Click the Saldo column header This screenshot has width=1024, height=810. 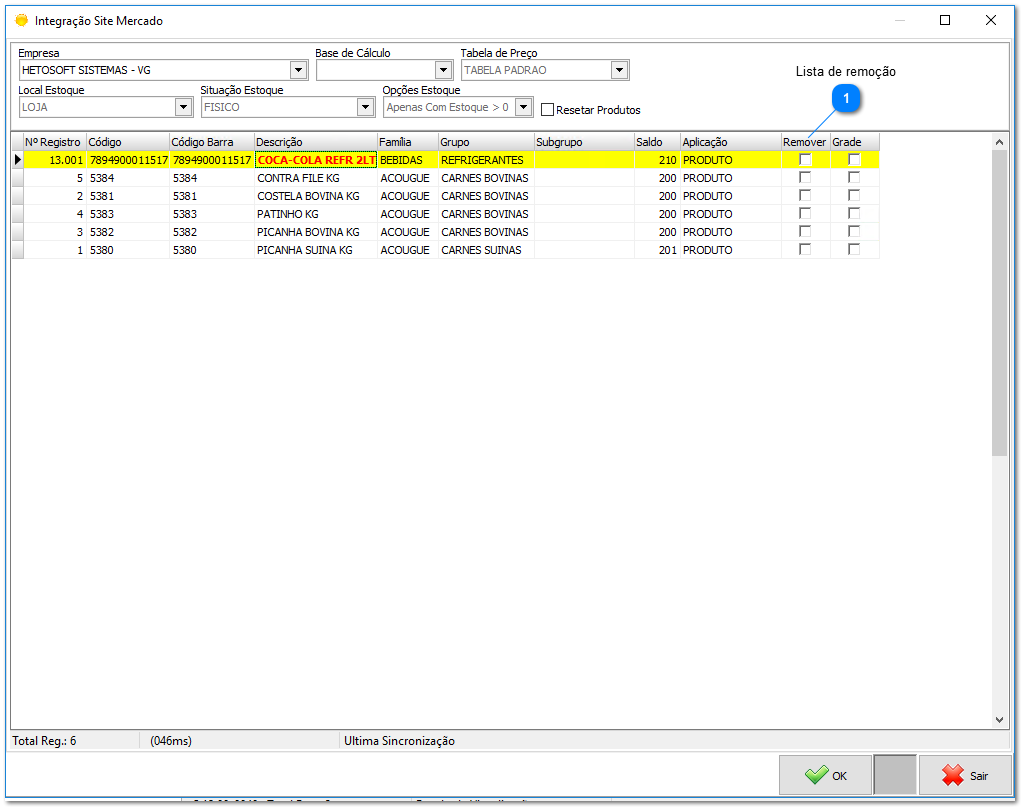pyautogui.click(x=657, y=142)
